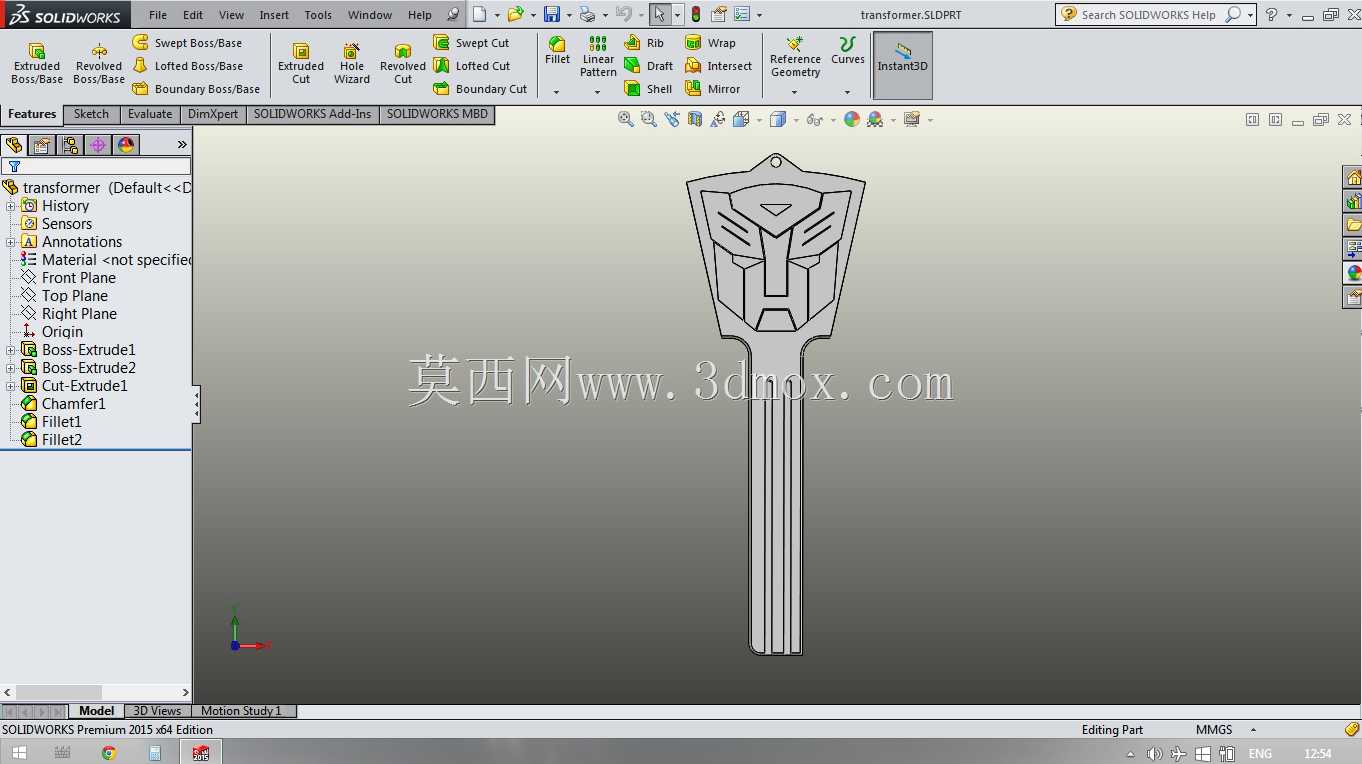1362x764 pixels.
Task: Open Linear Pattern dropdown arrow
Action: [597, 92]
